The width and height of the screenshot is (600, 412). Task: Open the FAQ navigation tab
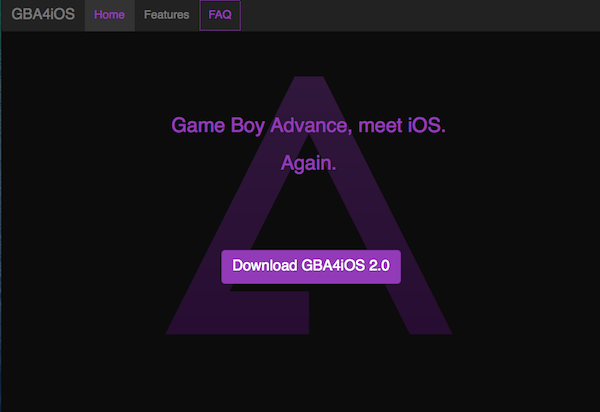220,15
